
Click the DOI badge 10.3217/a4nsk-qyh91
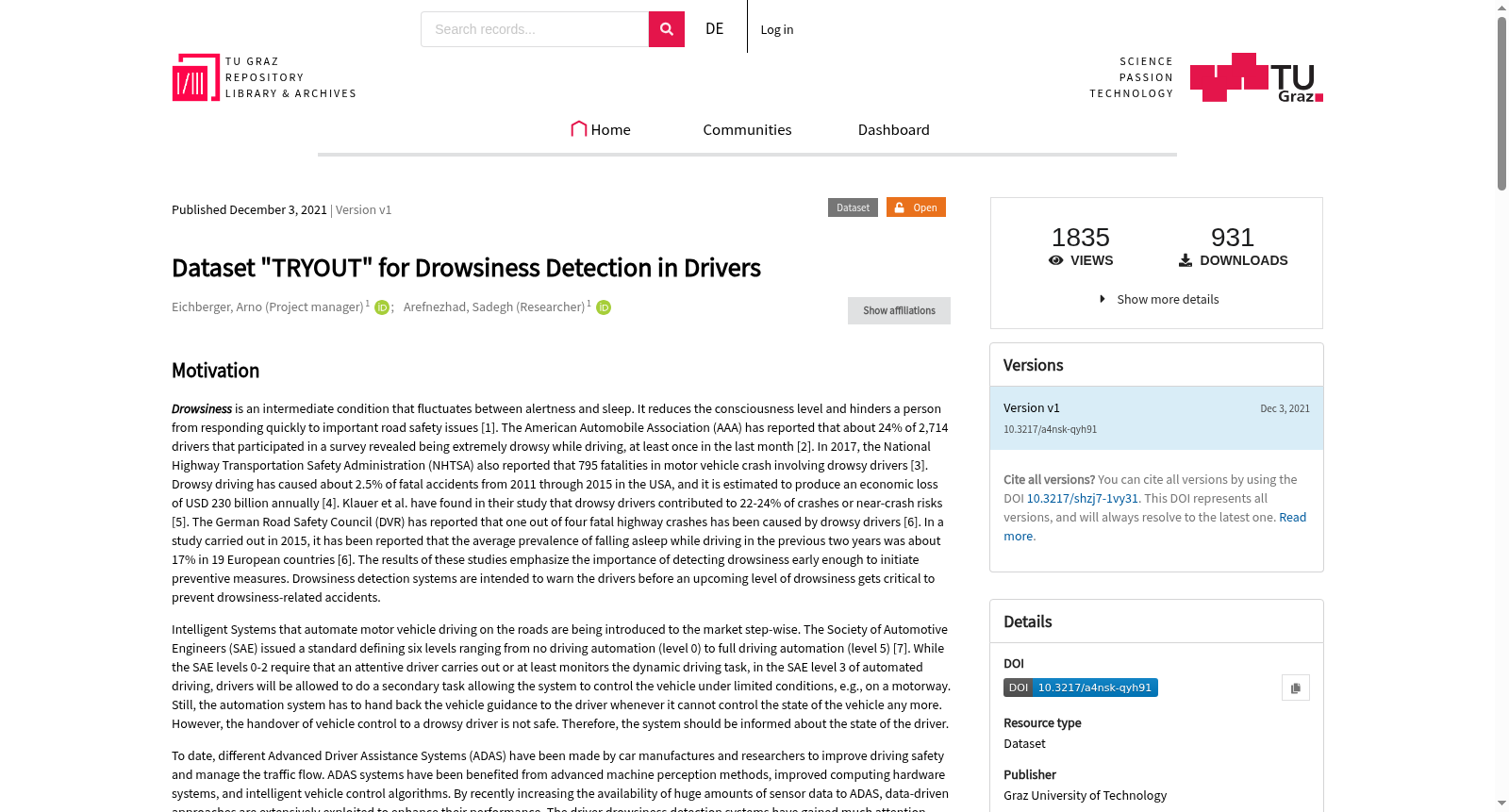pyautogui.click(x=1081, y=688)
